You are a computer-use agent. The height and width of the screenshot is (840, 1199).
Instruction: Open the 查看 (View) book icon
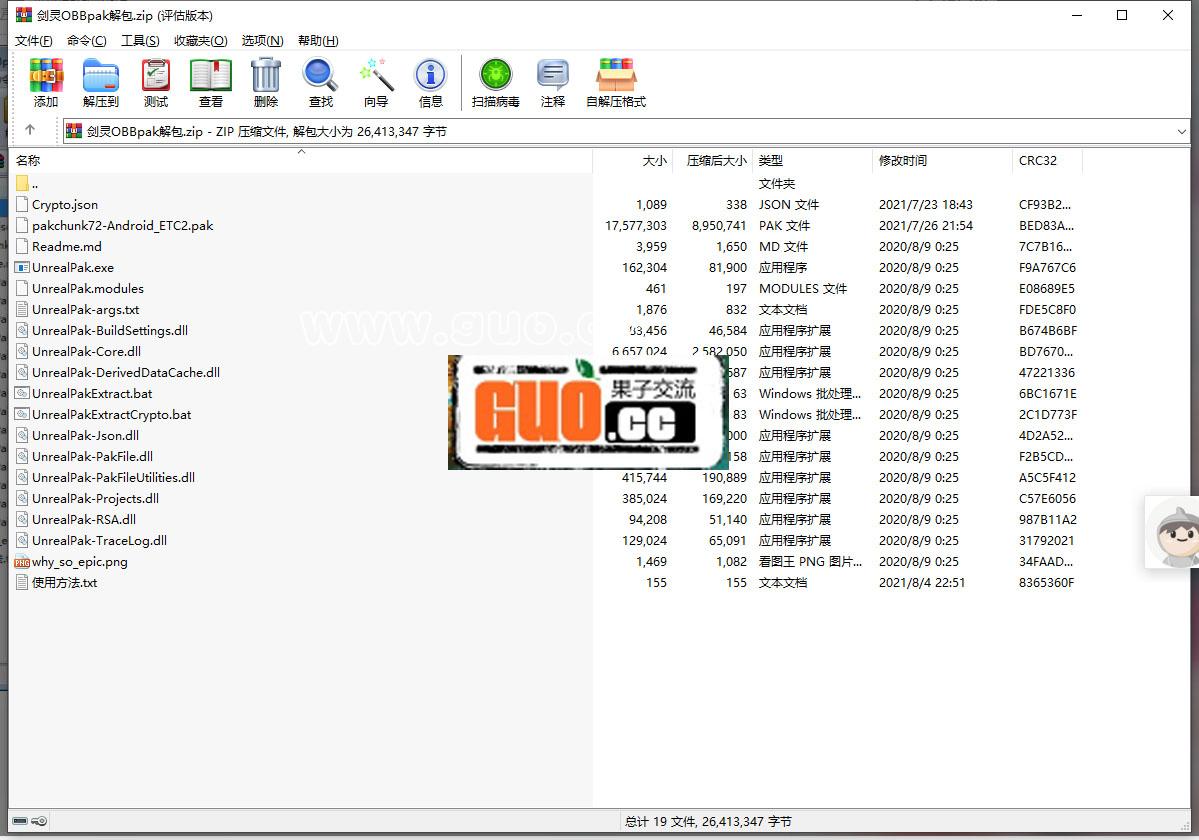click(211, 76)
